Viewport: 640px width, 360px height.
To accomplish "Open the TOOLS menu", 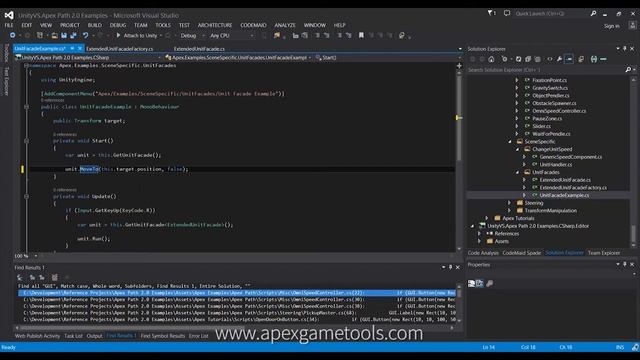I will coord(163,25).
